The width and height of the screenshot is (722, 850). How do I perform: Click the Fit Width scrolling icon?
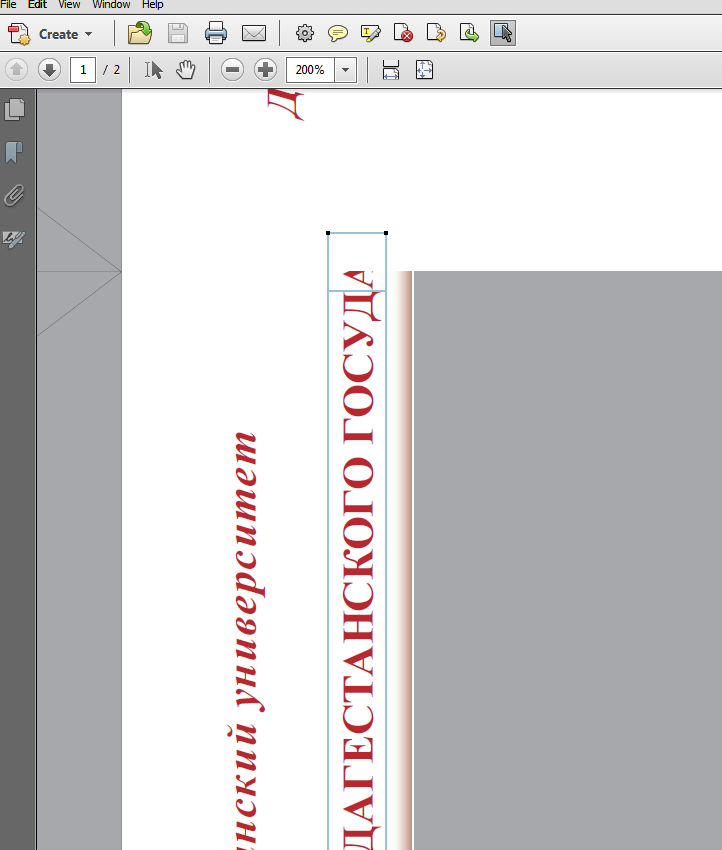point(391,70)
